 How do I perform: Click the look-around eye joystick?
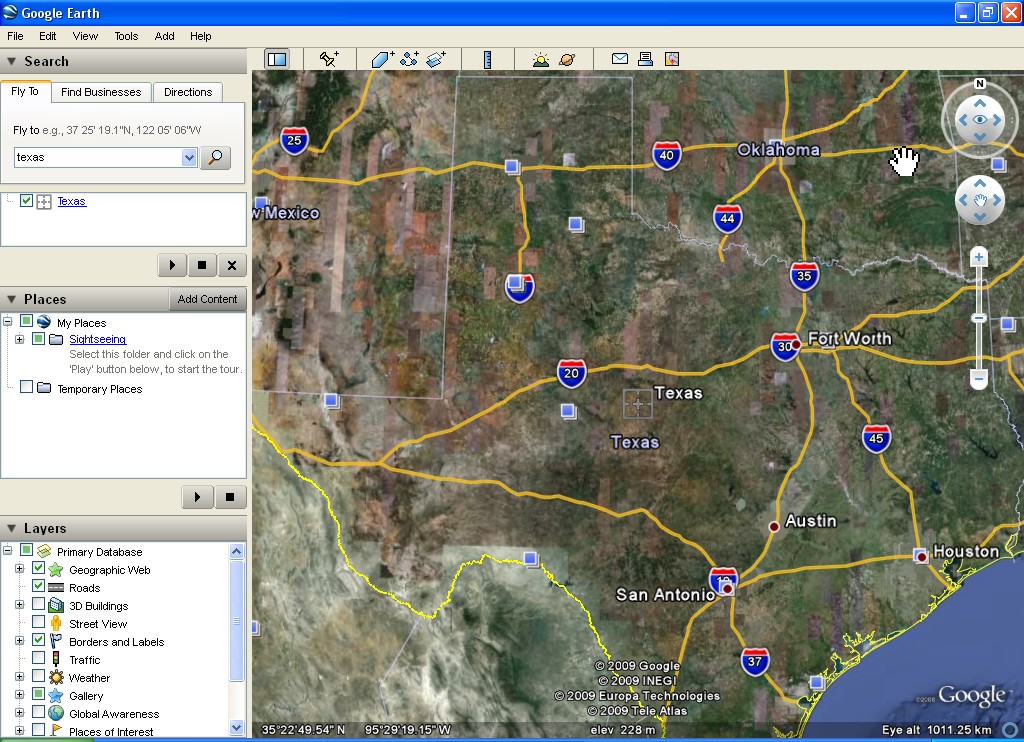(980, 120)
